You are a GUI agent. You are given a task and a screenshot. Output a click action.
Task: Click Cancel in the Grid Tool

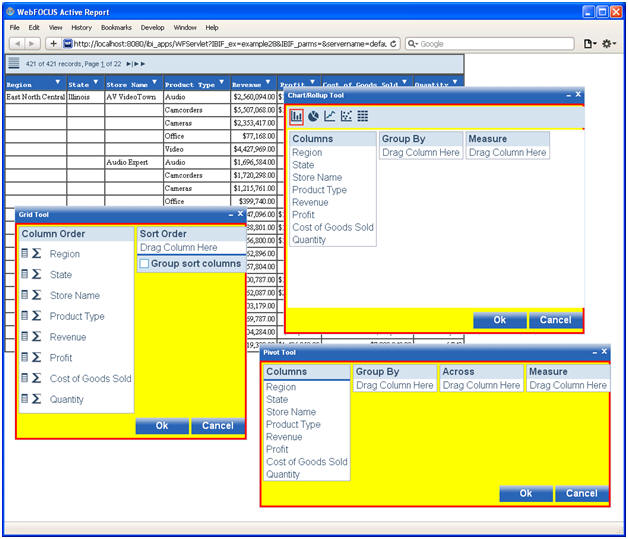218,425
